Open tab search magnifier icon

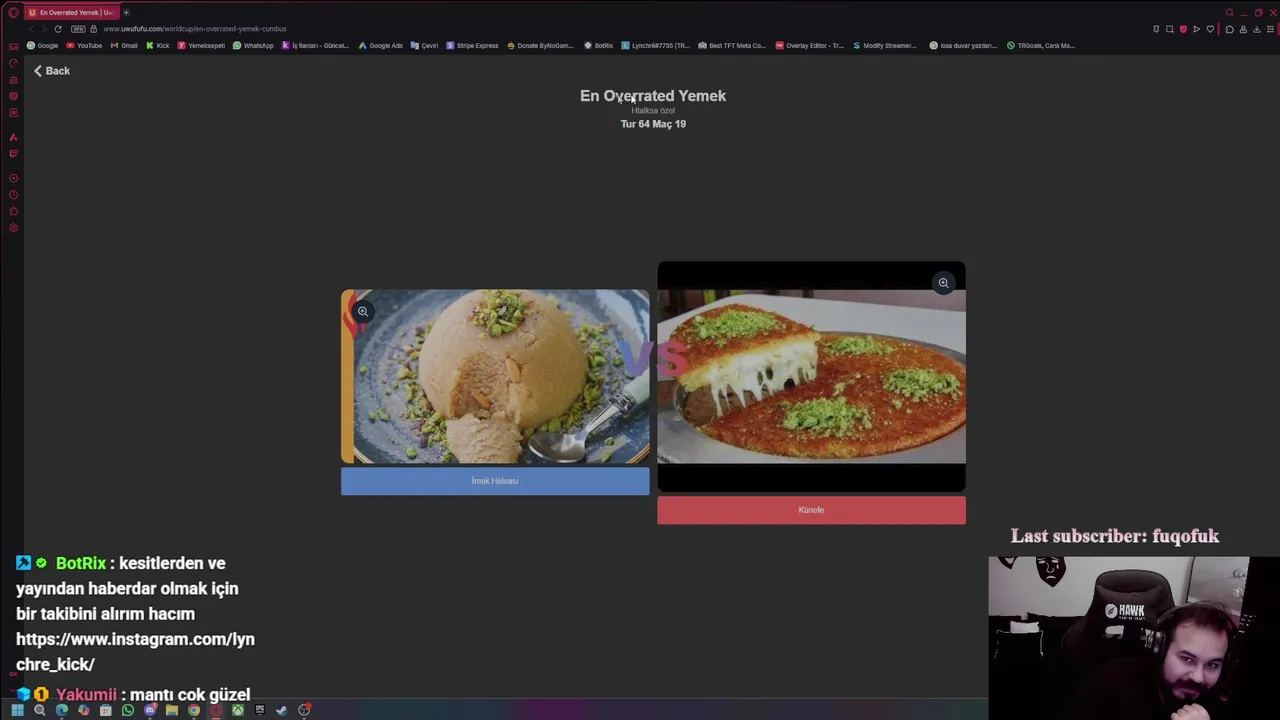tap(1229, 12)
